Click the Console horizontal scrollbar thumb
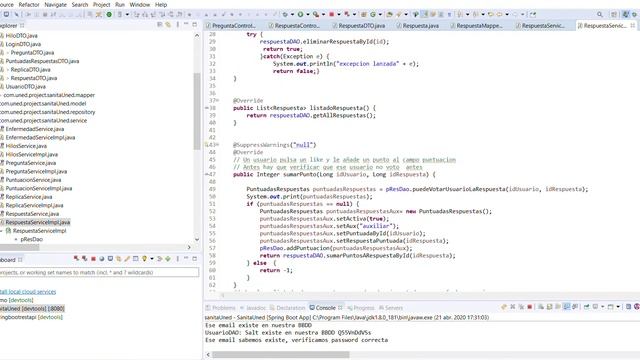The width and height of the screenshot is (640, 360). (281, 354)
